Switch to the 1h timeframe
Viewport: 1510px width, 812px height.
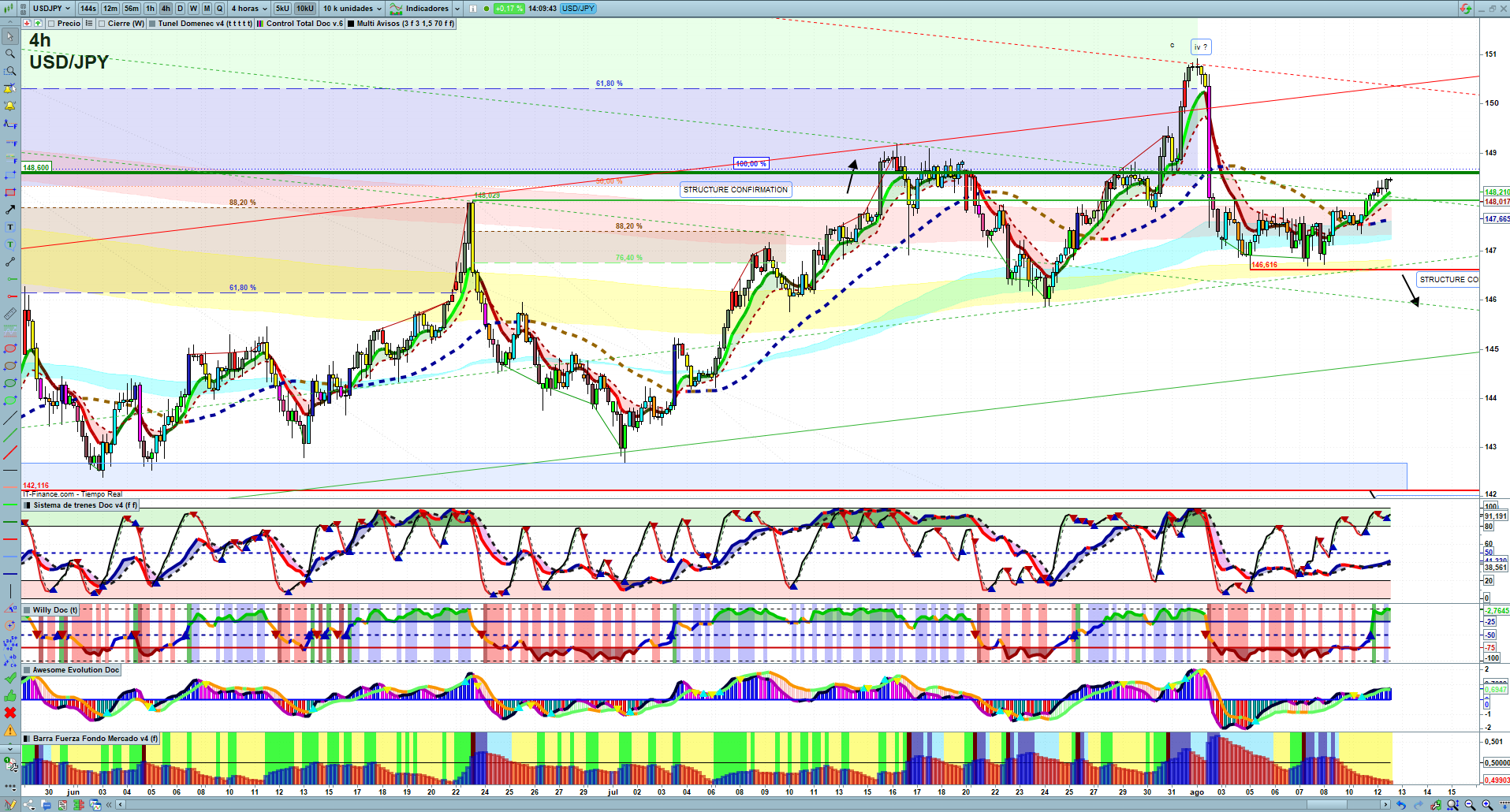coord(150,9)
